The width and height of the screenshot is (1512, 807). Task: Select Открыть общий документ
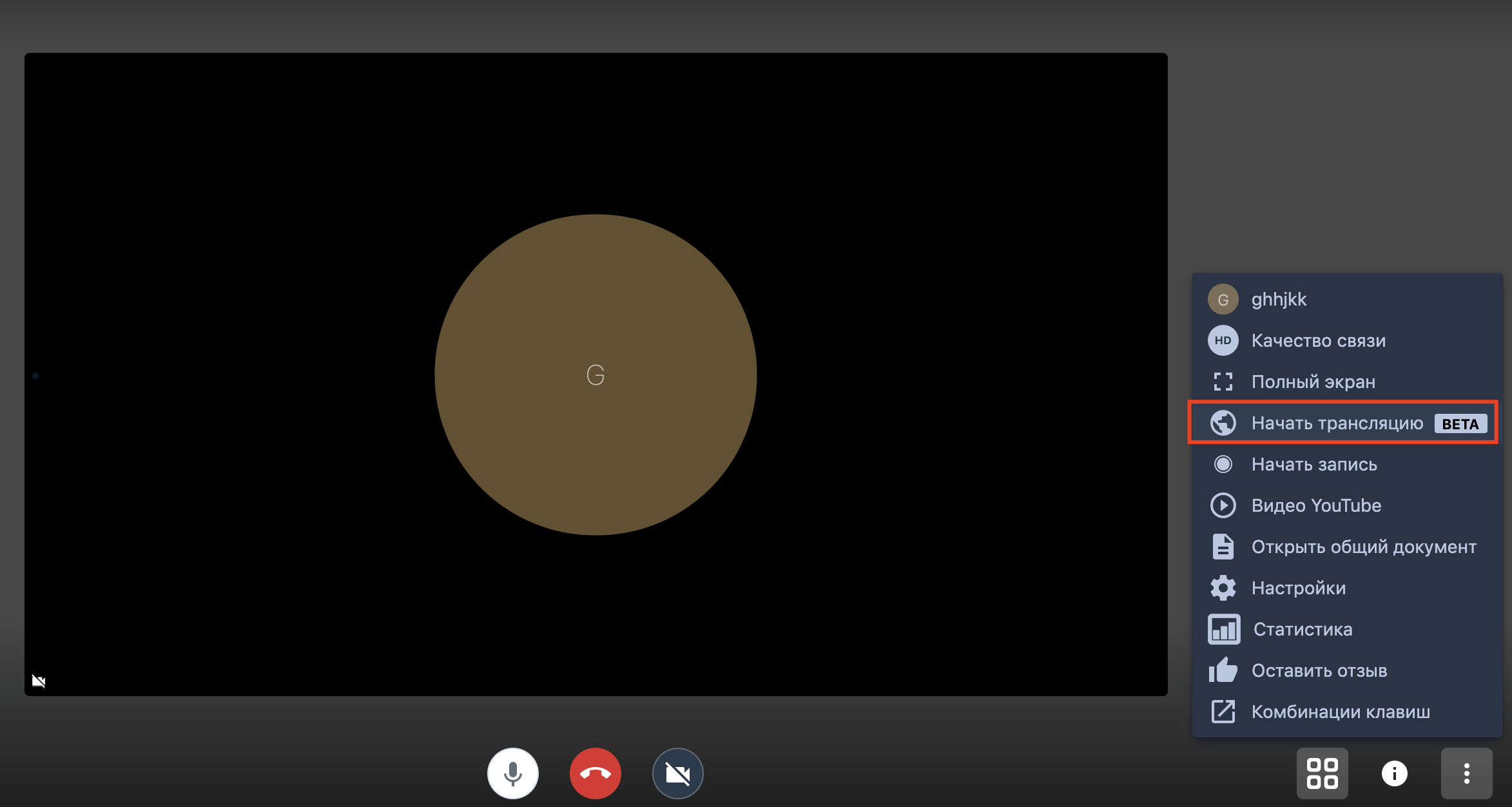click(x=1363, y=547)
